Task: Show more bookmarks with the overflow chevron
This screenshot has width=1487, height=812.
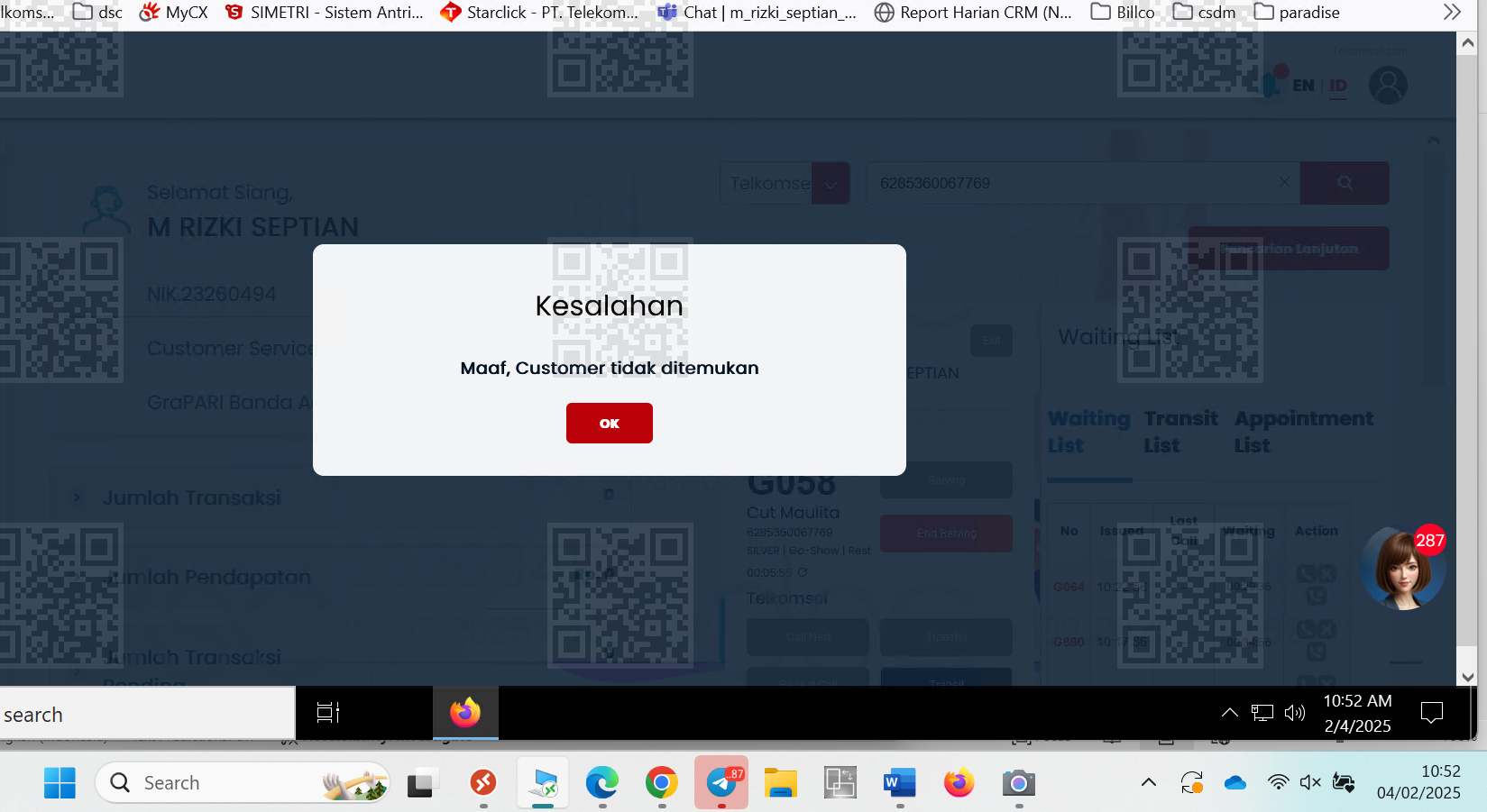Action: pos(1452,13)
